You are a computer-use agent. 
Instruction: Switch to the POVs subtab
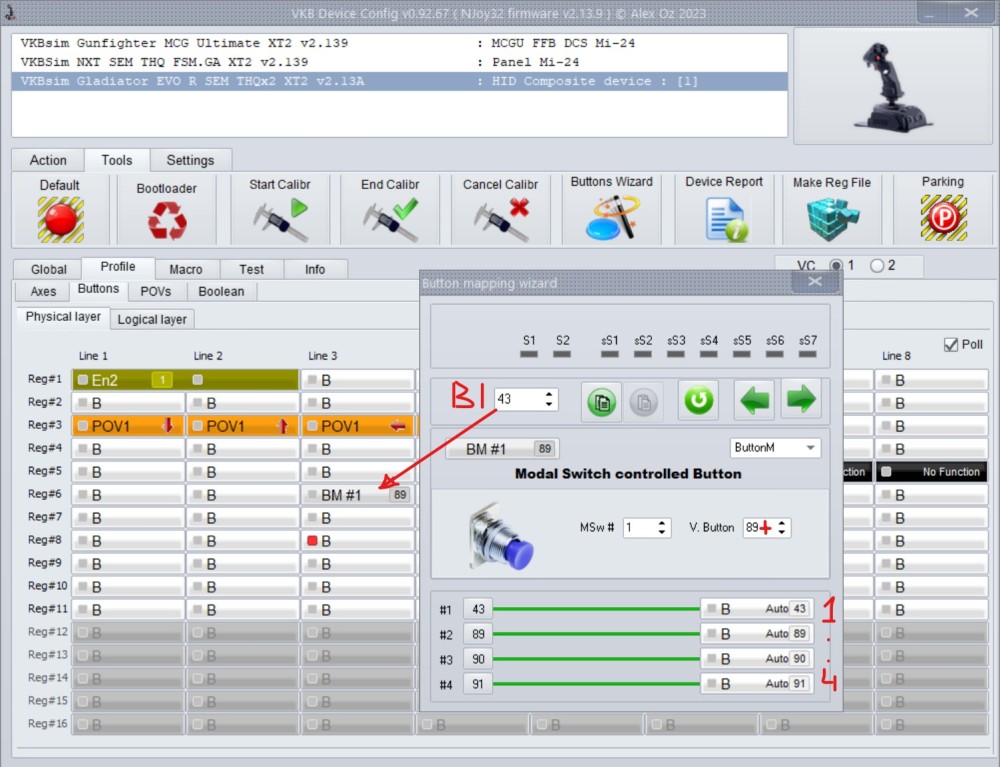point(156,291)
